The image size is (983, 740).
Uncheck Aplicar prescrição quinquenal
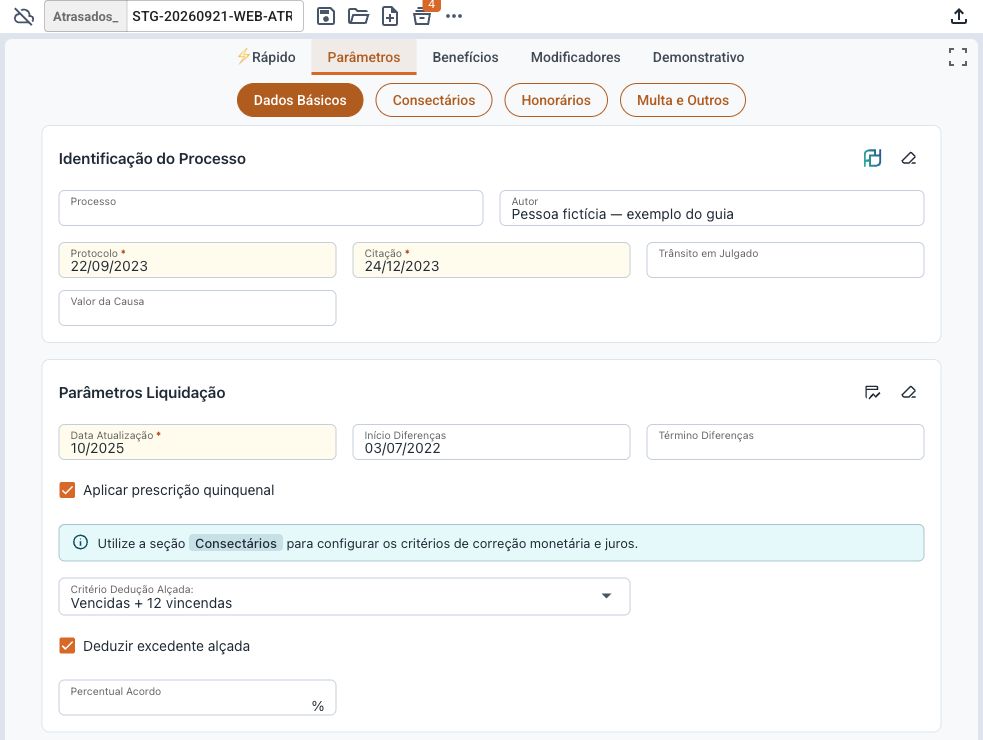click(67, 490)
